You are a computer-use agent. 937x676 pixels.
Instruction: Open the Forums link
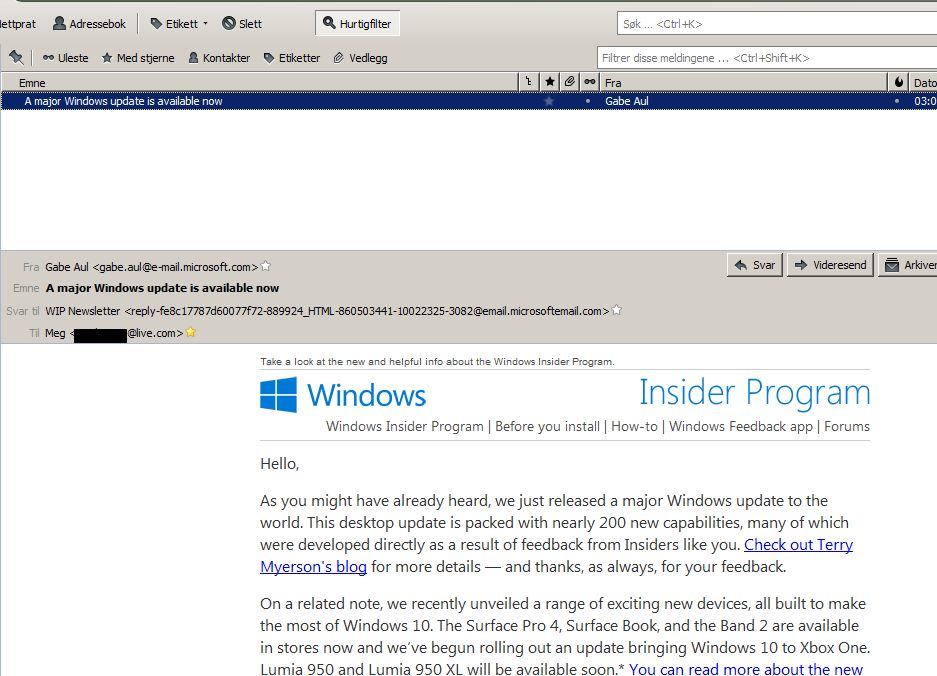[x=847, y=426]
